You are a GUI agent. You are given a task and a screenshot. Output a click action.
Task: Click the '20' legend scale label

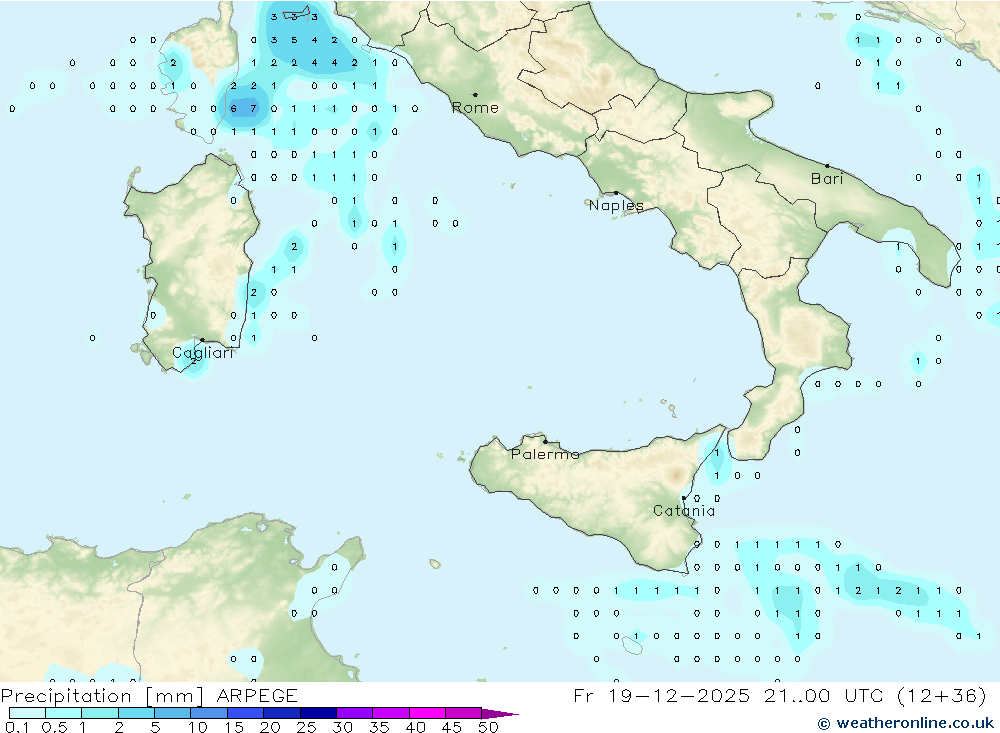point(270,727)
